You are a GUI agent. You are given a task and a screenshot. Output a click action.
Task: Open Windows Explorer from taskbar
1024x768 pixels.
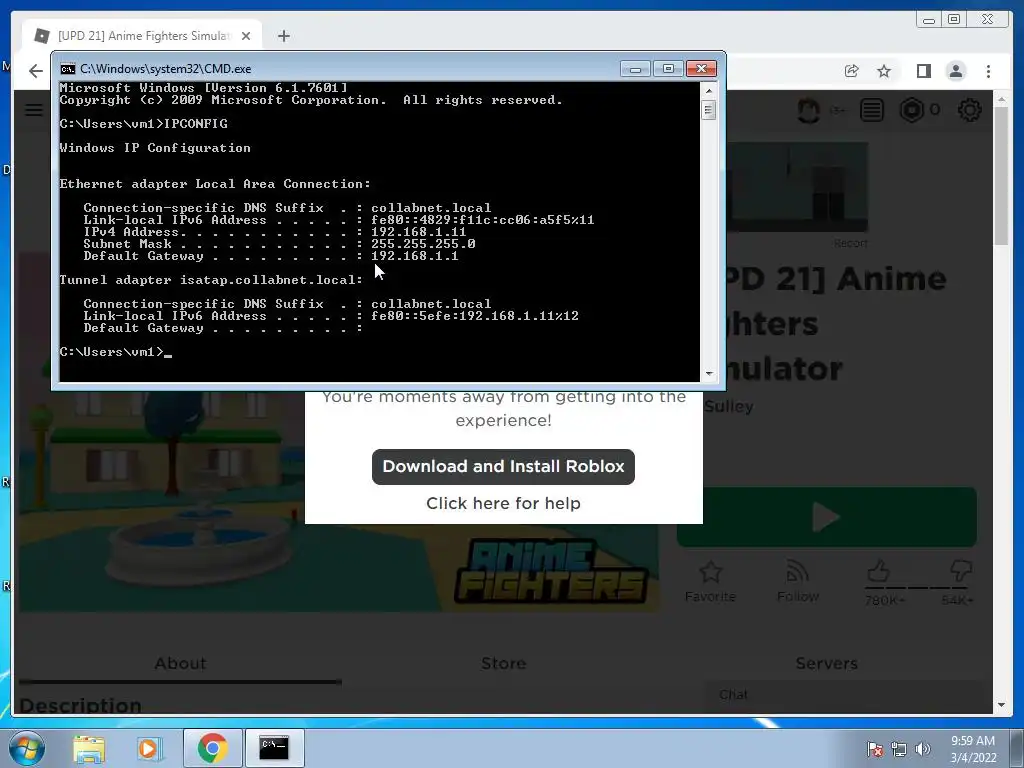89,748
